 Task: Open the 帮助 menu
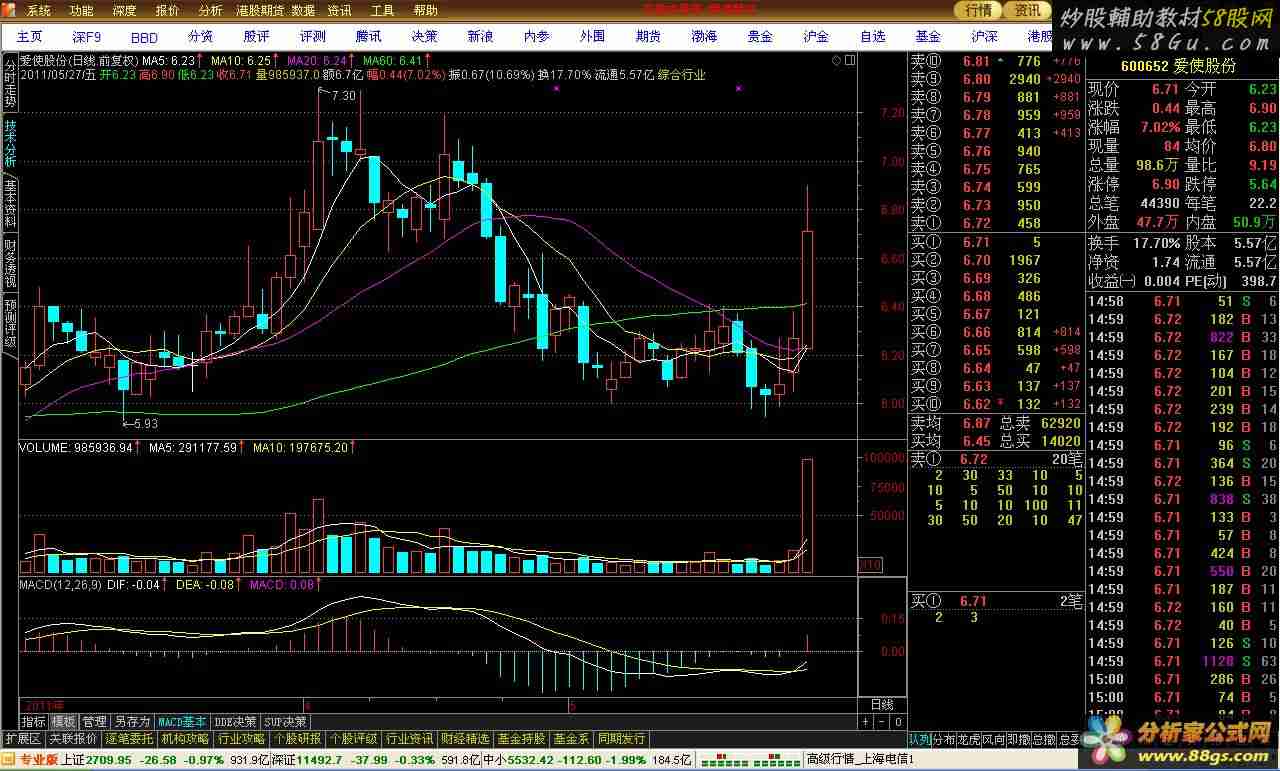coord(425,11)
